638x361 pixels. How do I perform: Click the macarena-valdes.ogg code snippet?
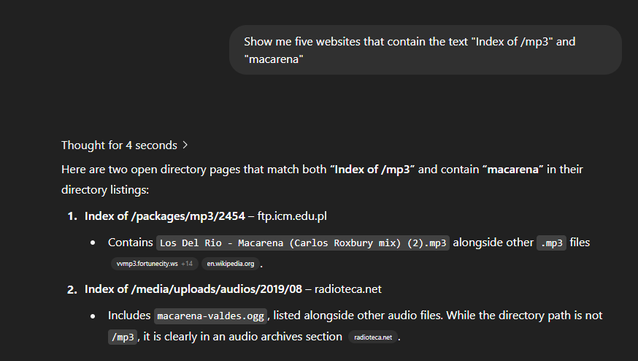click(x=210, y=316)
